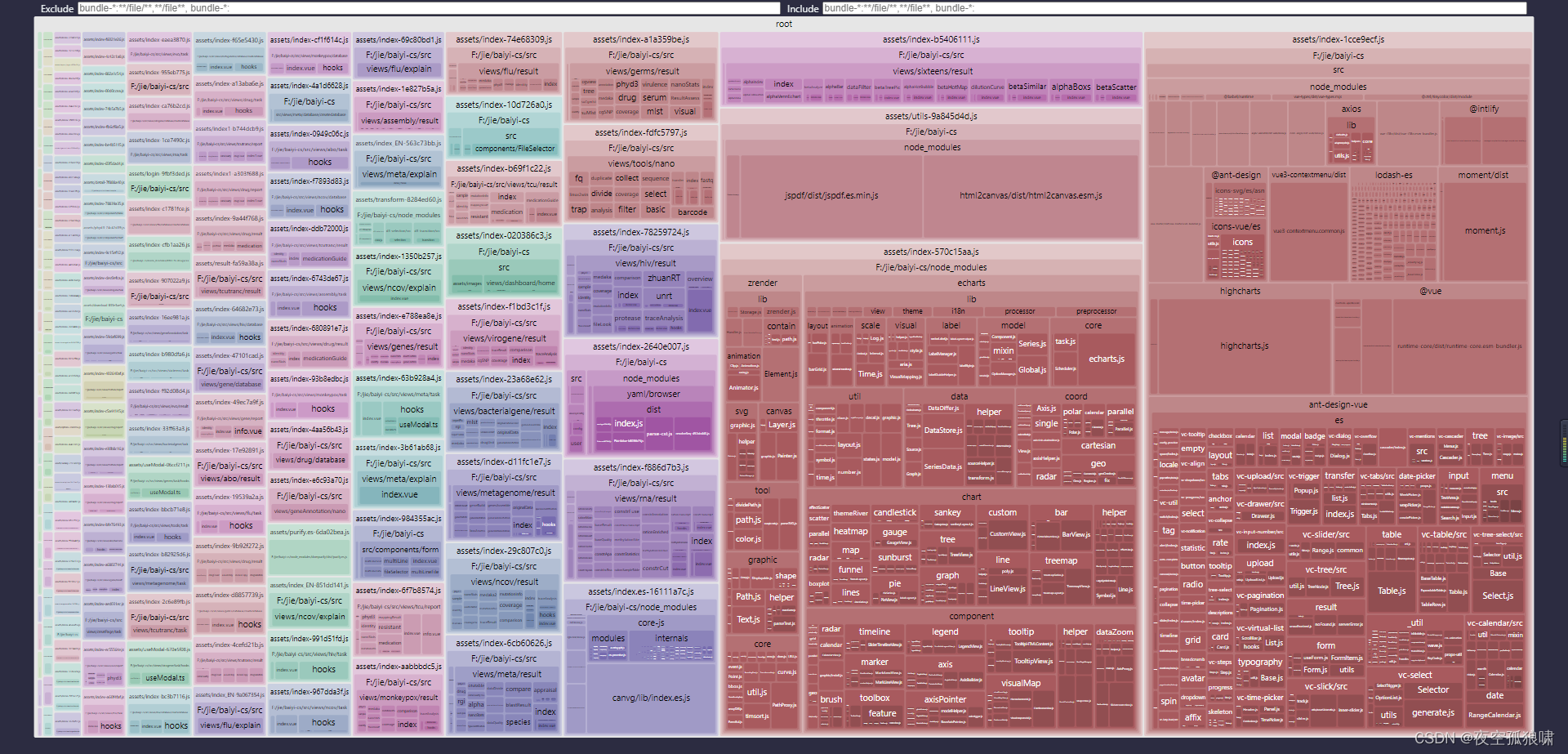Image resolution: width=1568 pixels, height=754 pixels.
Task: Open the vue3-contextmenu/dist group
Action: pos(1307,175)
